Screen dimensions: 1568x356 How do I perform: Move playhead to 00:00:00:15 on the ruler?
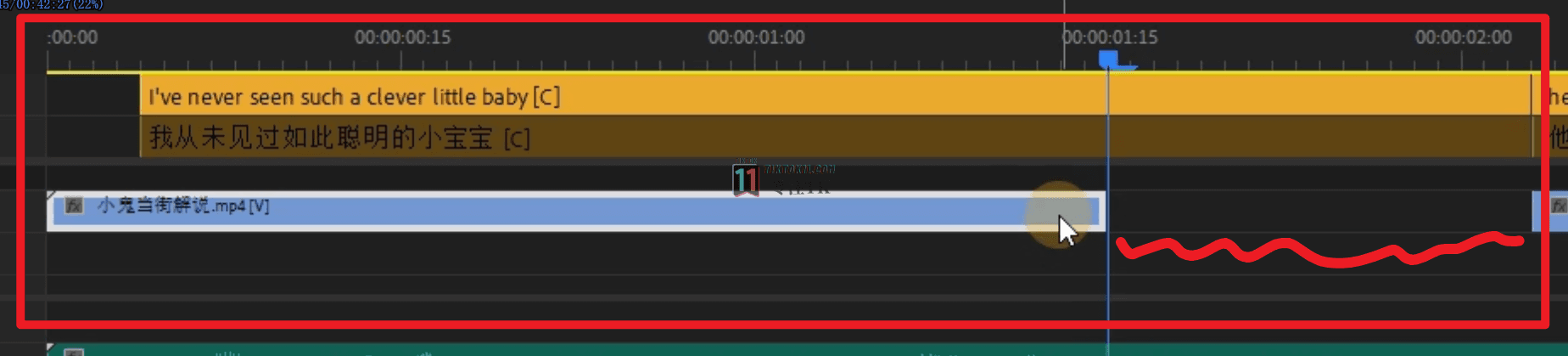tap(402, 59)
